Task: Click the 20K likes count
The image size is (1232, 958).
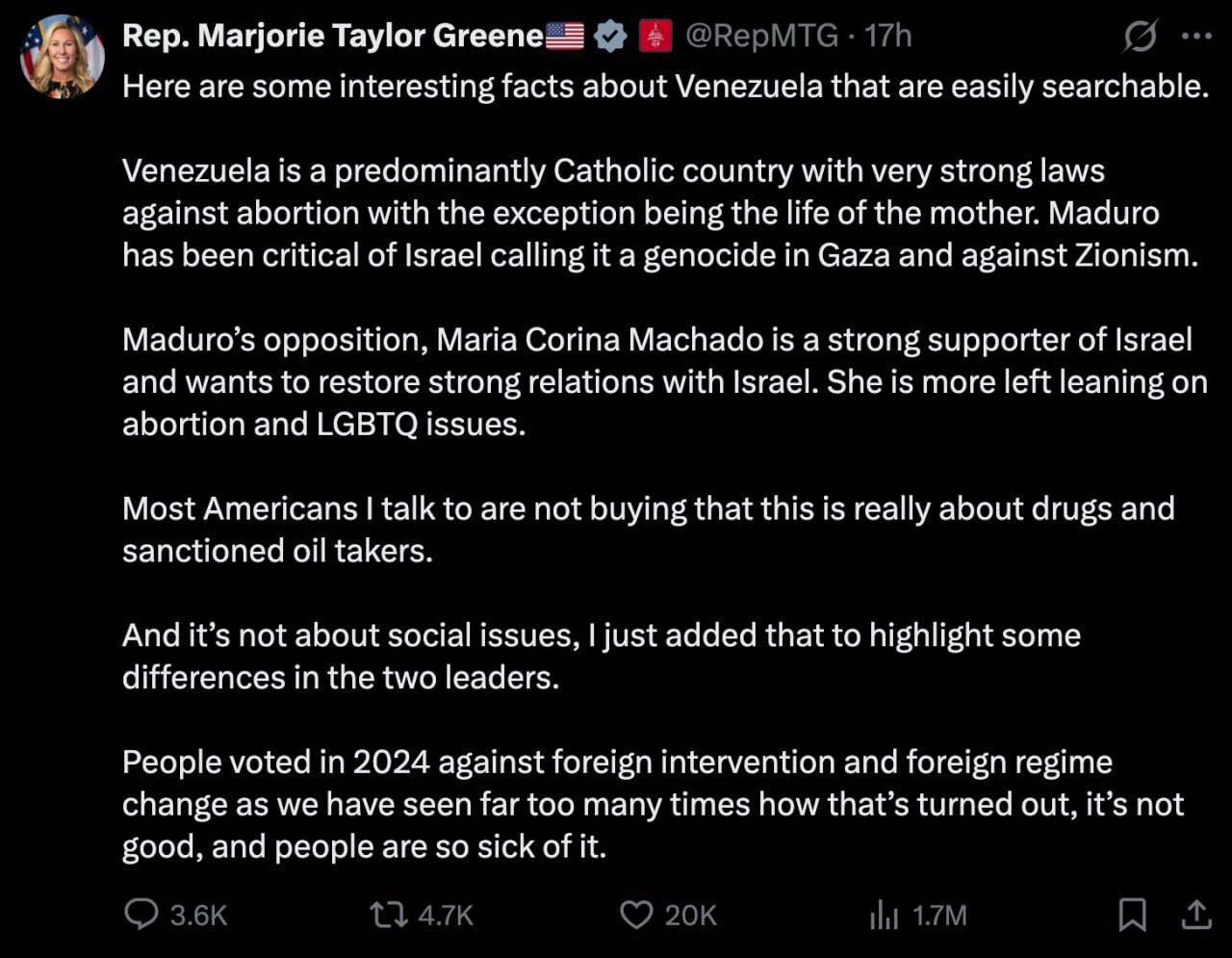Action: [690, 915]
